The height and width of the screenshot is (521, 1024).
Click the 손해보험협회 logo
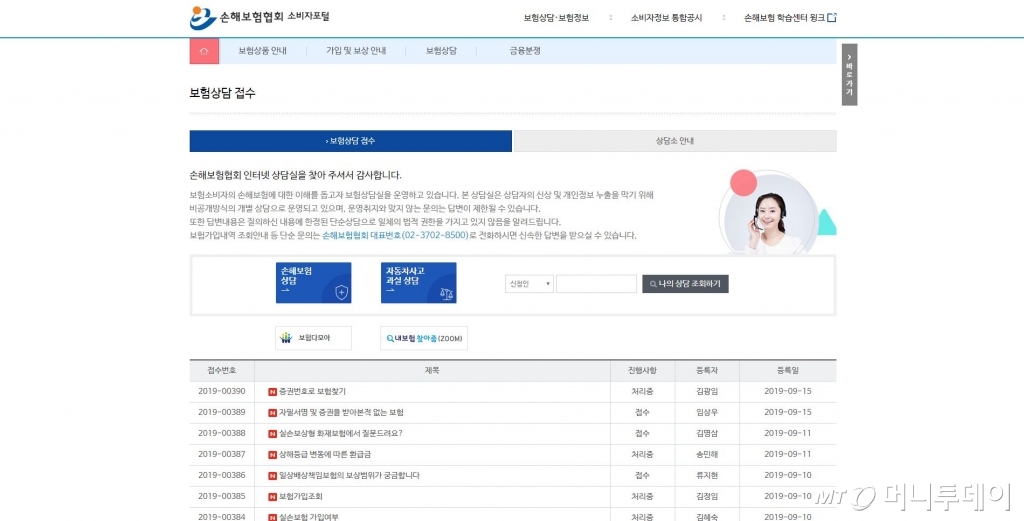259,18
